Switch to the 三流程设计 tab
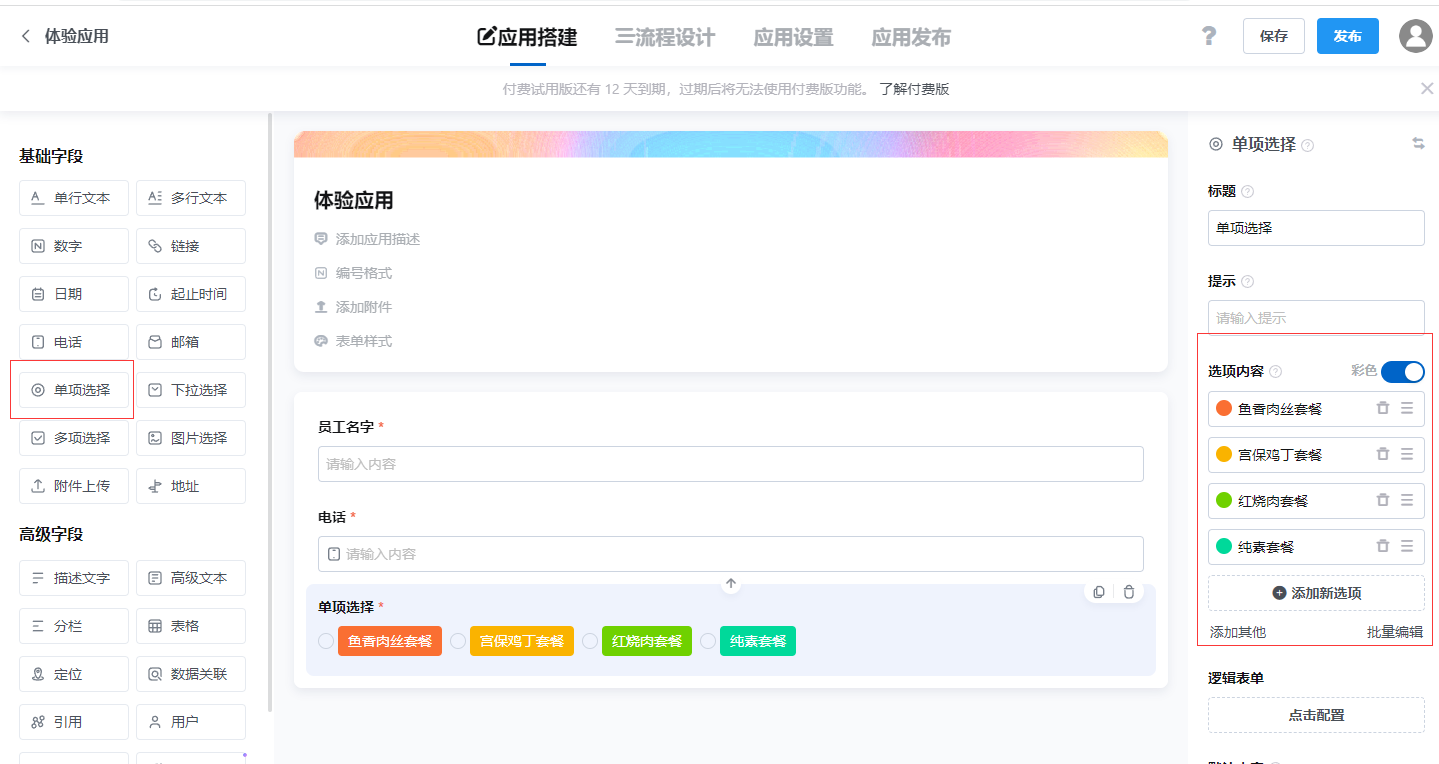Screen dimensions: 1439x764 pos(664,37)
